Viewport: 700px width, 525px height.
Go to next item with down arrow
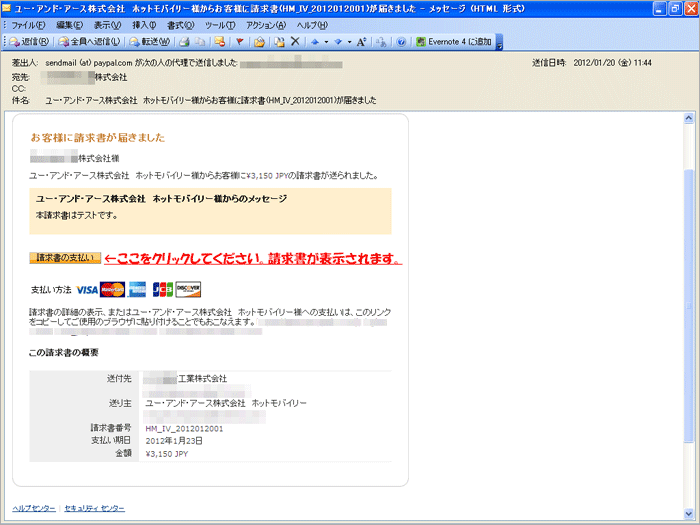pos(338,42)
